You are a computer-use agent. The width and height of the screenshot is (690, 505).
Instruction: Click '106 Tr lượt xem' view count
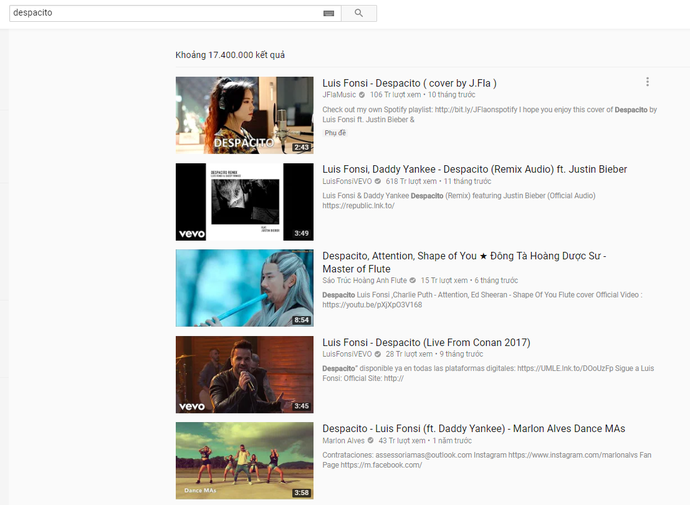click(x=395, y=95)
